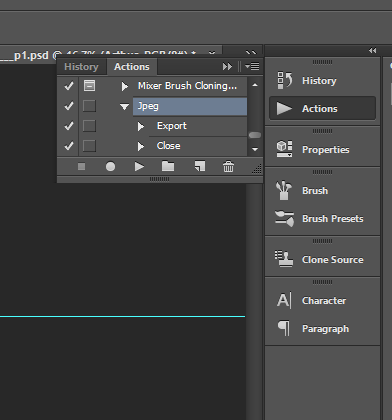Toggle dialog box for Mixer Brush Cloning
Image resolution: width=392 pixels, height=420 pixels.
[x=89, y=86]
